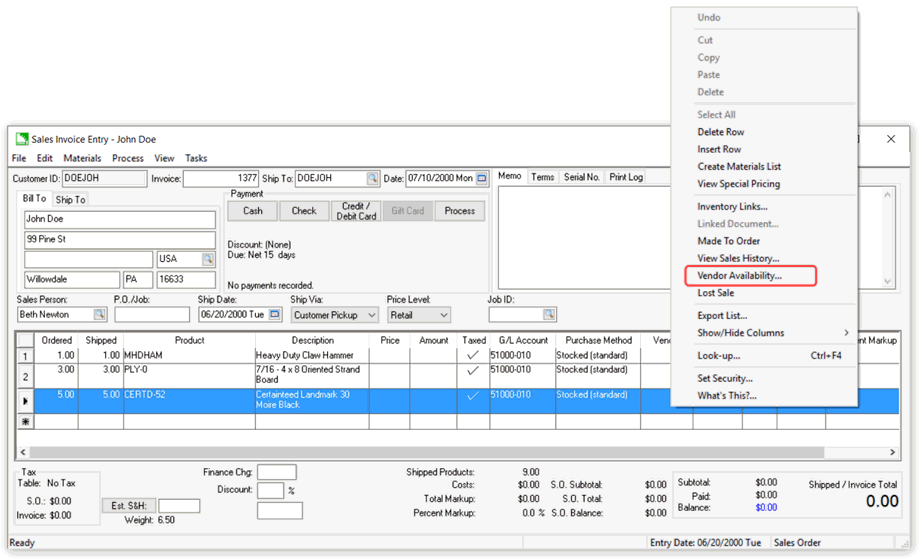Click the country lookup icon beside USA
Image resolution: width=920 pixels, height=559 pixels.
(x=208, y=259)
